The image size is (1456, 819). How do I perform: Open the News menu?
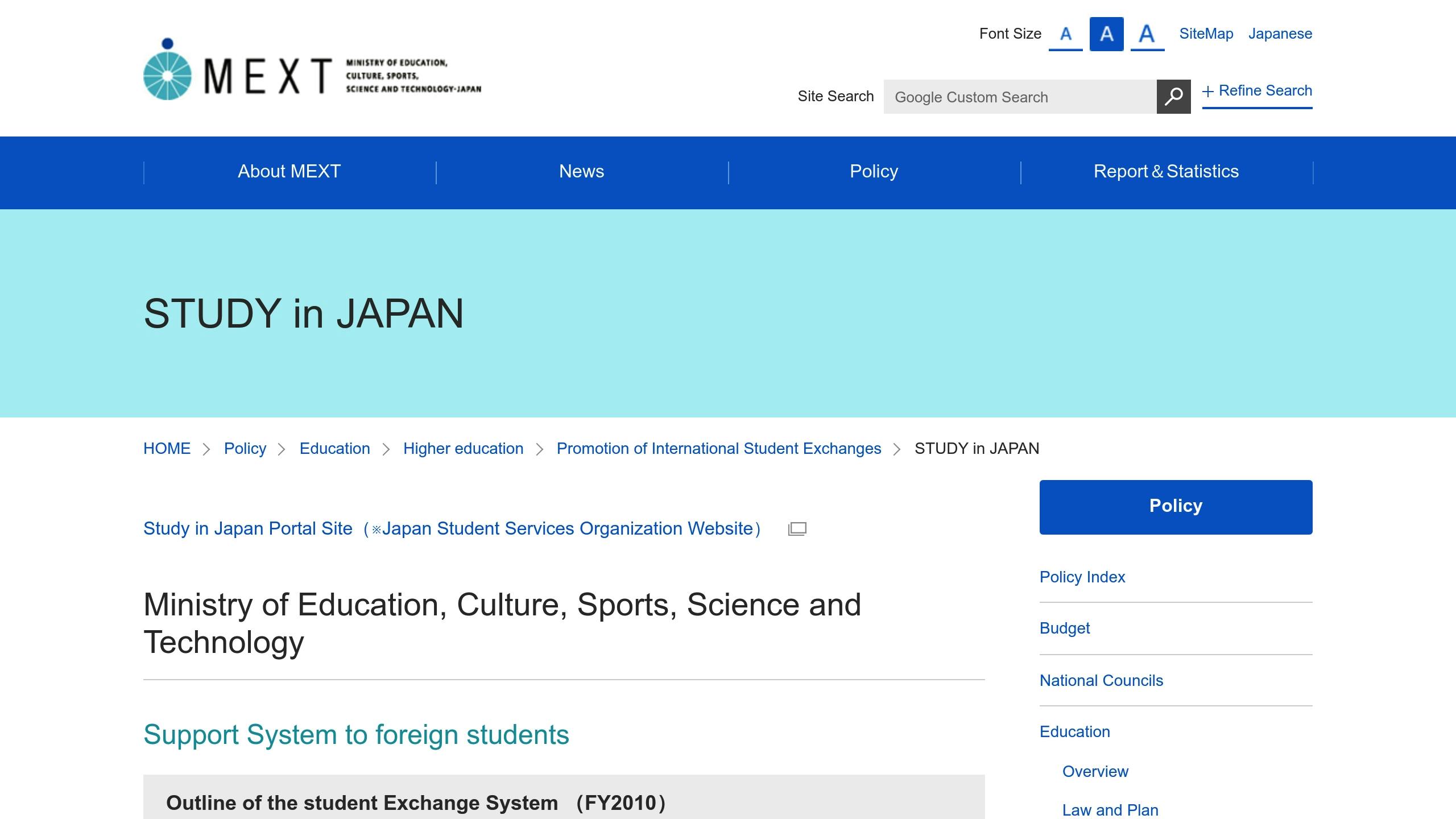click(581, 172)
